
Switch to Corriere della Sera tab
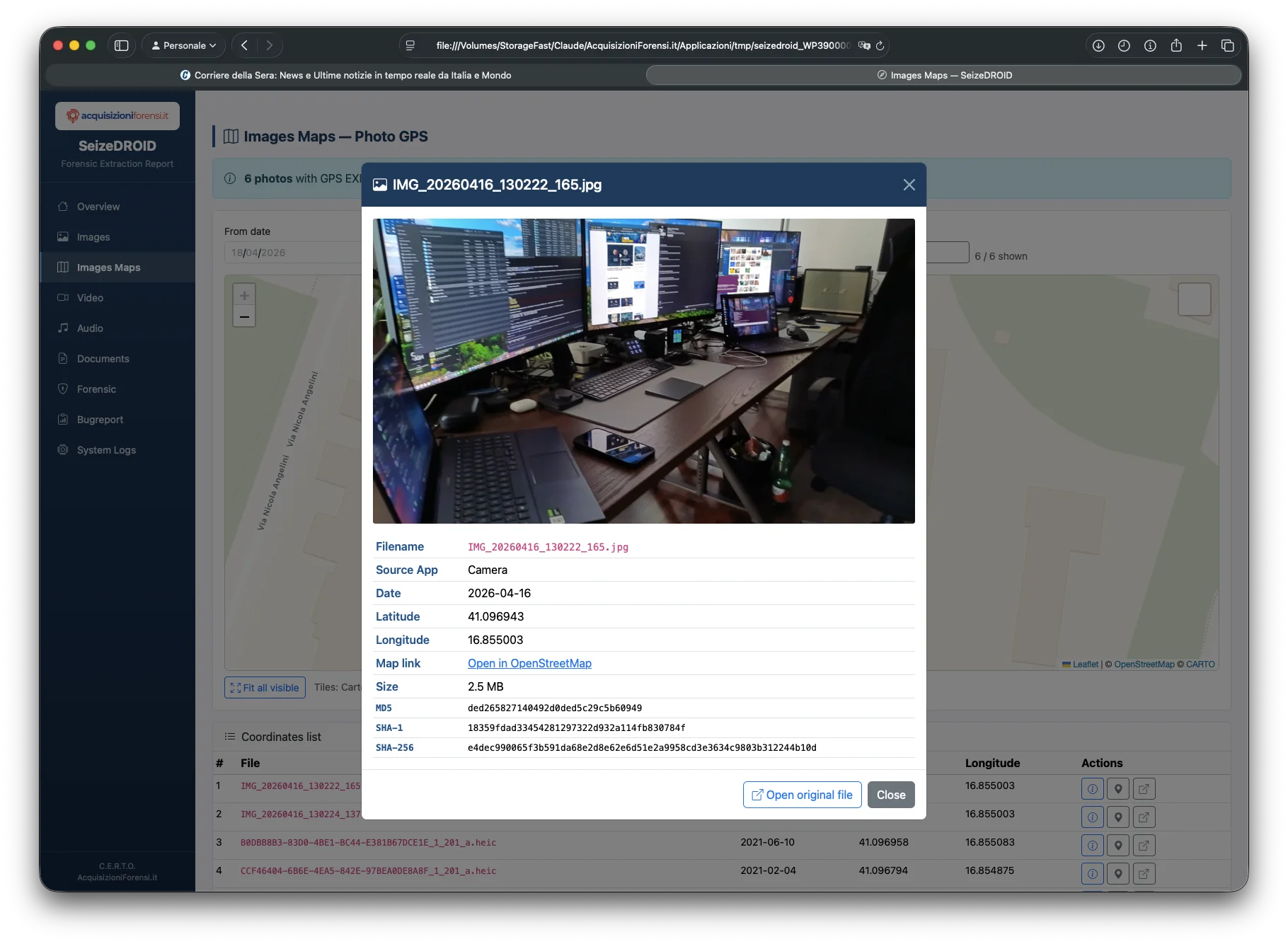345,75
